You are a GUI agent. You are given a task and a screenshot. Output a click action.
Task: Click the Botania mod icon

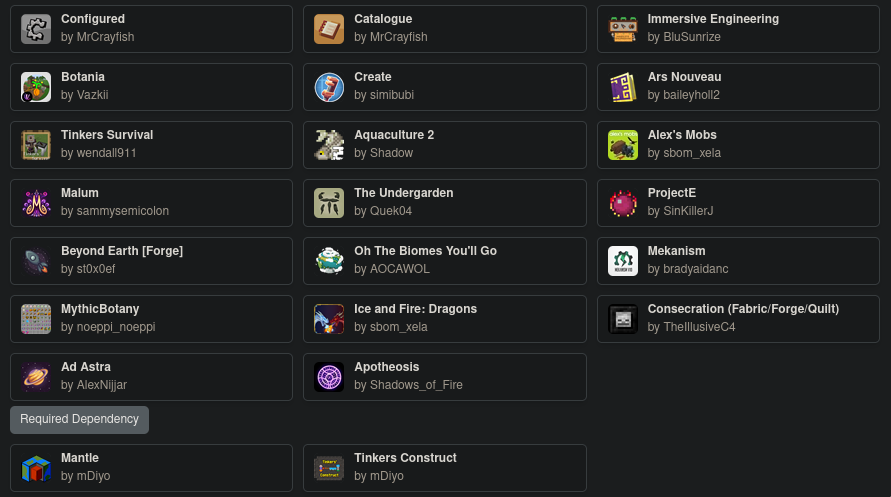36,87
